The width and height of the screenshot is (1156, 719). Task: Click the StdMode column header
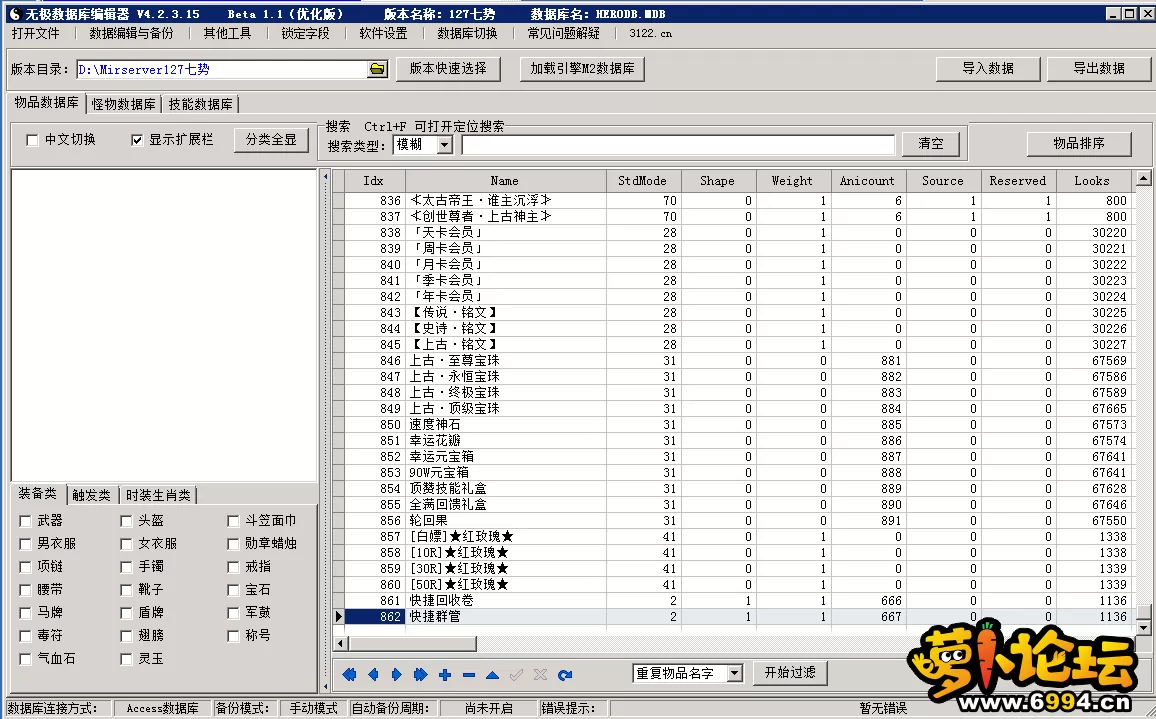pos(642,181)
